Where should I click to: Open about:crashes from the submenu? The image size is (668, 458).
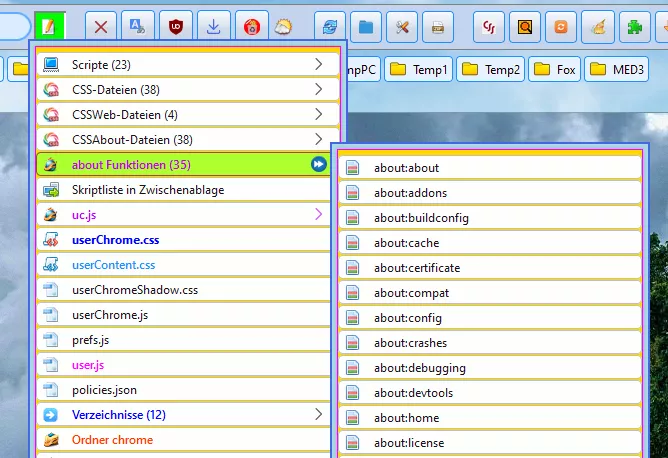[490, 343]
